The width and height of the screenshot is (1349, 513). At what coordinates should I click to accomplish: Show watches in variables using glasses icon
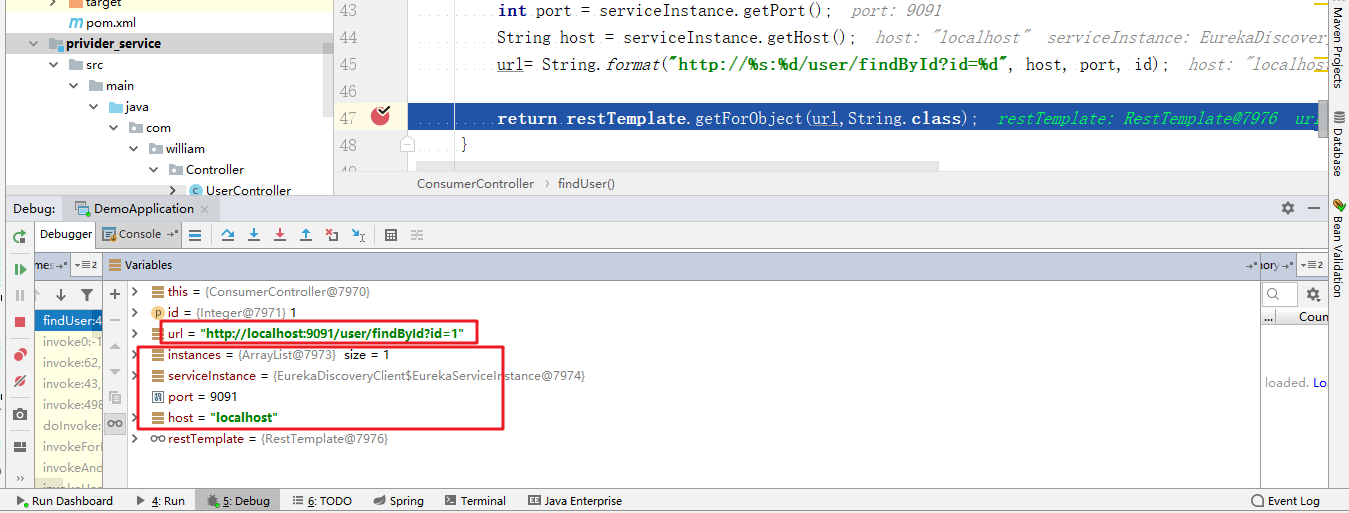115,423
